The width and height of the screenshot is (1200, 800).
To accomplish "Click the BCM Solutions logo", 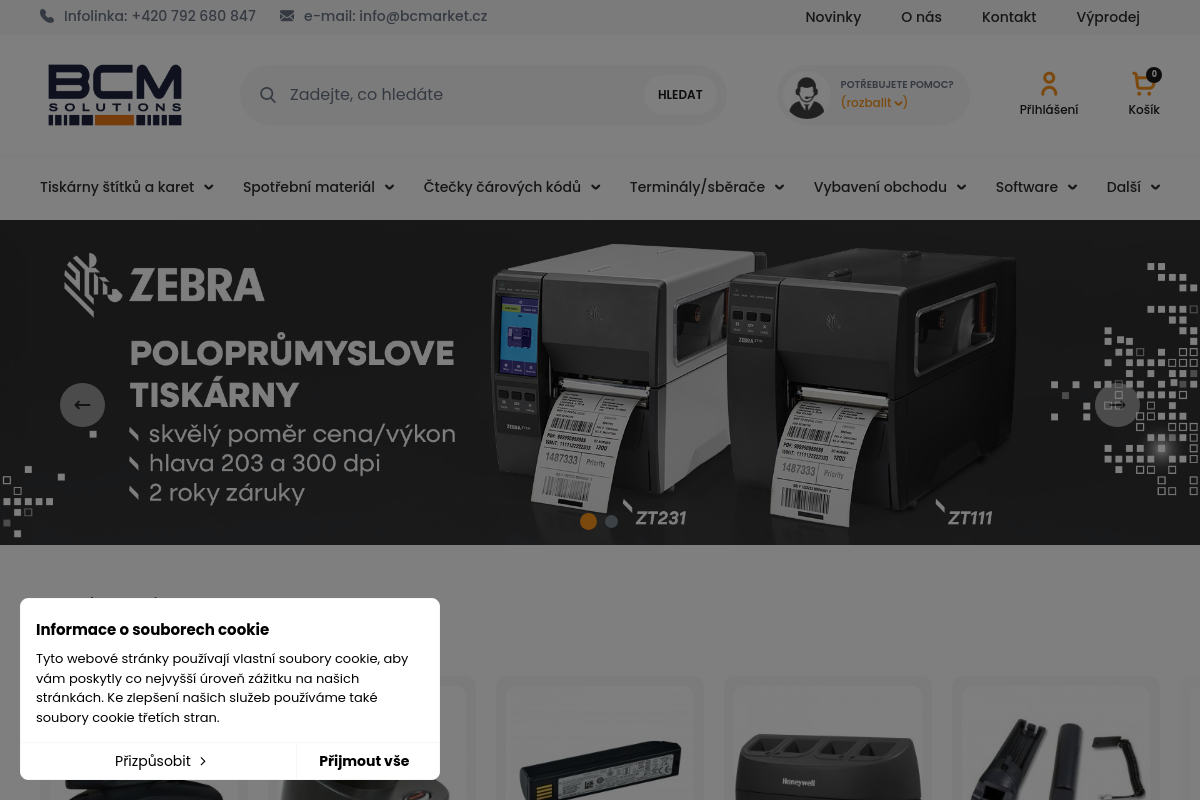I will 115,95.
